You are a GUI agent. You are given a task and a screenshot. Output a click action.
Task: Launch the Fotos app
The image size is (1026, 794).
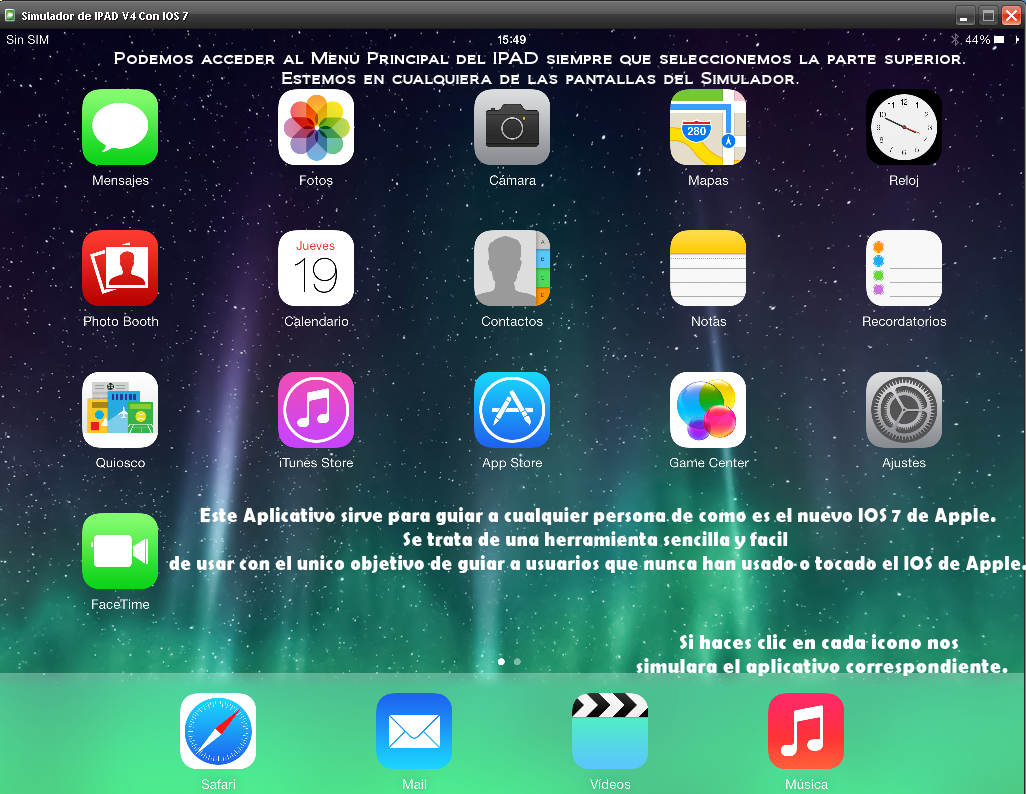315,127
